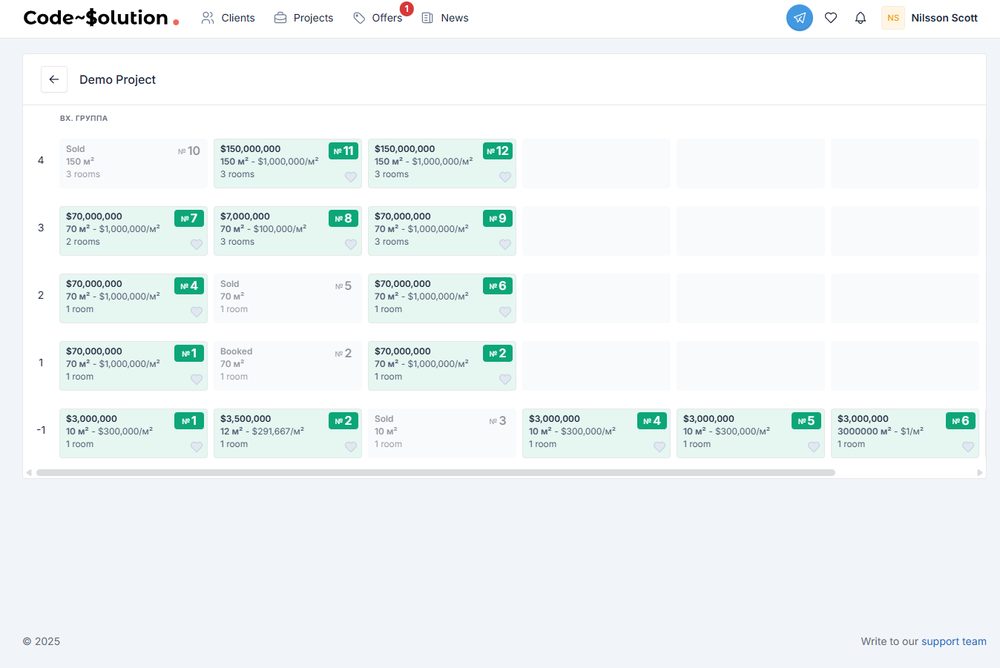Click the Demo Project title
The height and width of the screenshot is (668, 1000).
pyautogui.click(x=117, y=80)
